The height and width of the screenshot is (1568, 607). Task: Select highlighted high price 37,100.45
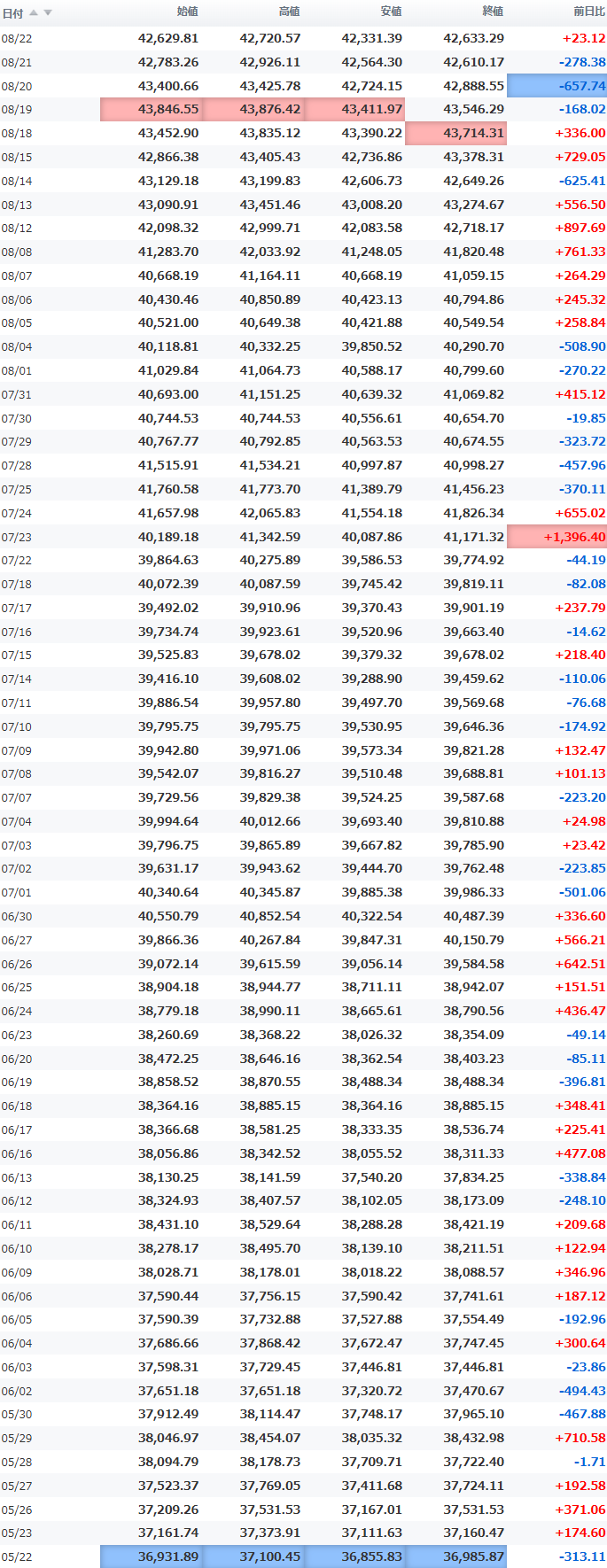[253, 1556]
